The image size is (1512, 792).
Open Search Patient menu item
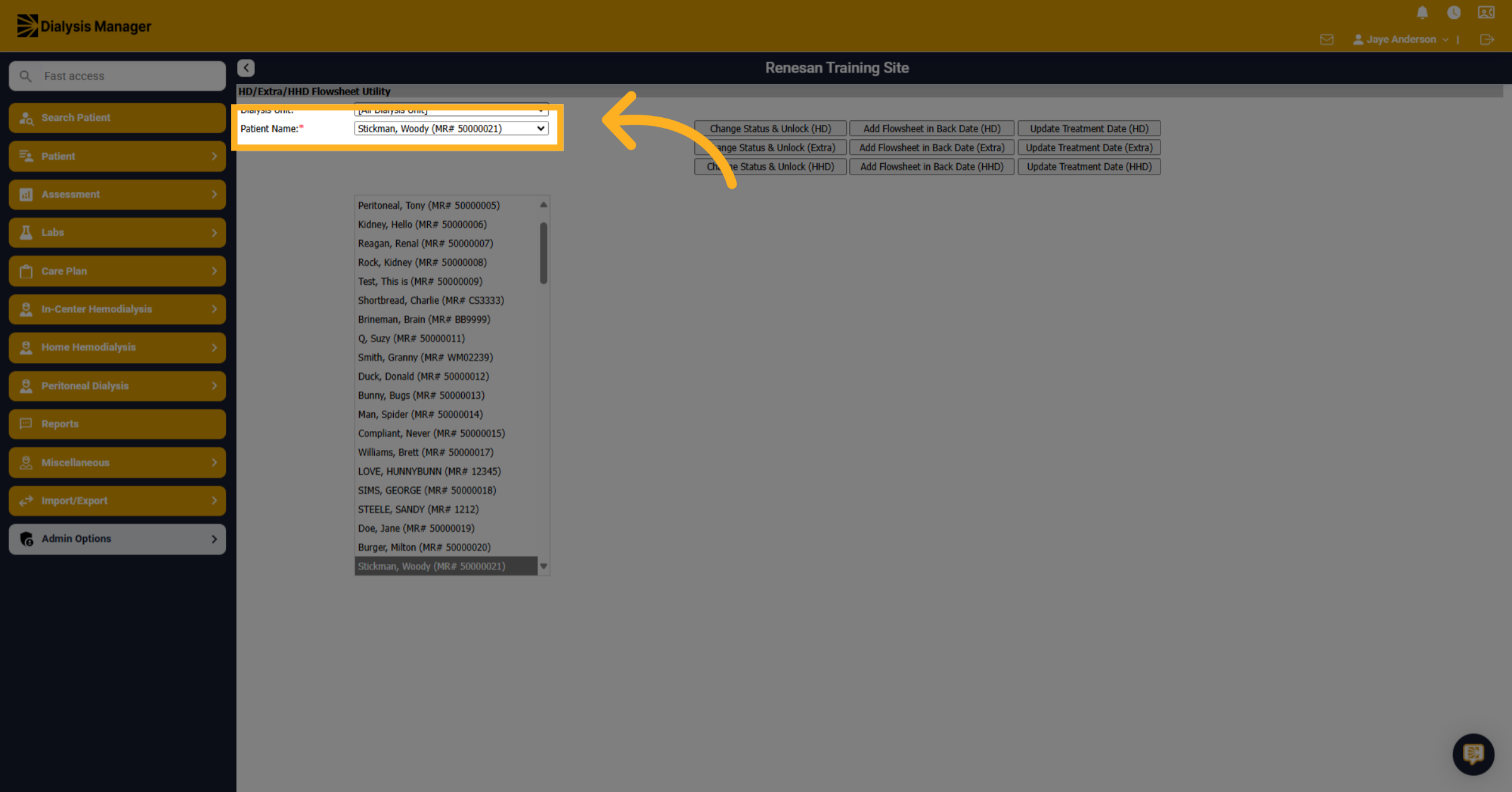(117, 118)
